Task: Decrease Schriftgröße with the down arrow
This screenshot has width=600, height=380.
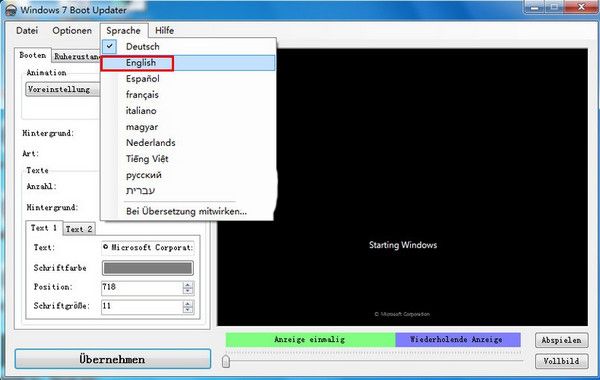Action: (x=188, y=310)
